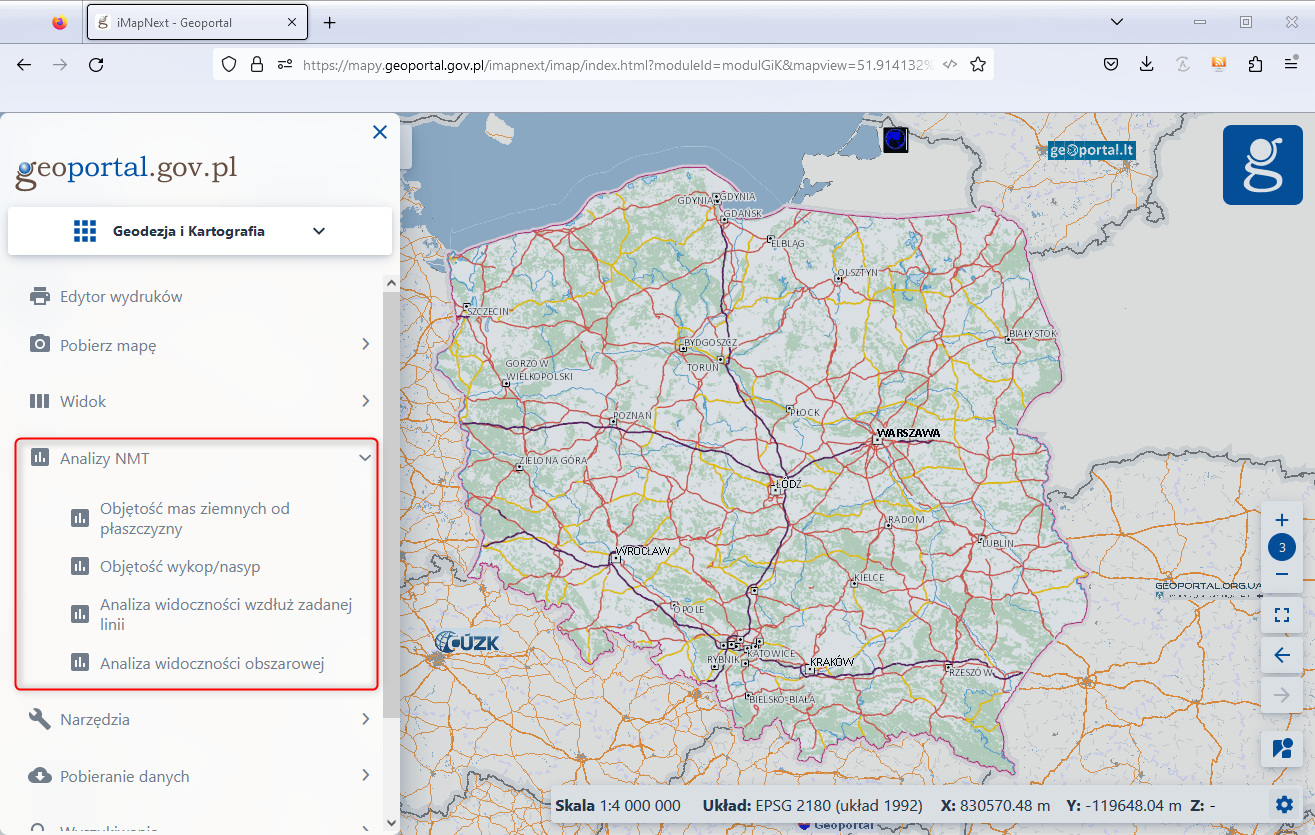The image size is (1315, 835).
Task: Reload the page in Firefox
Action: coord(96,64)
